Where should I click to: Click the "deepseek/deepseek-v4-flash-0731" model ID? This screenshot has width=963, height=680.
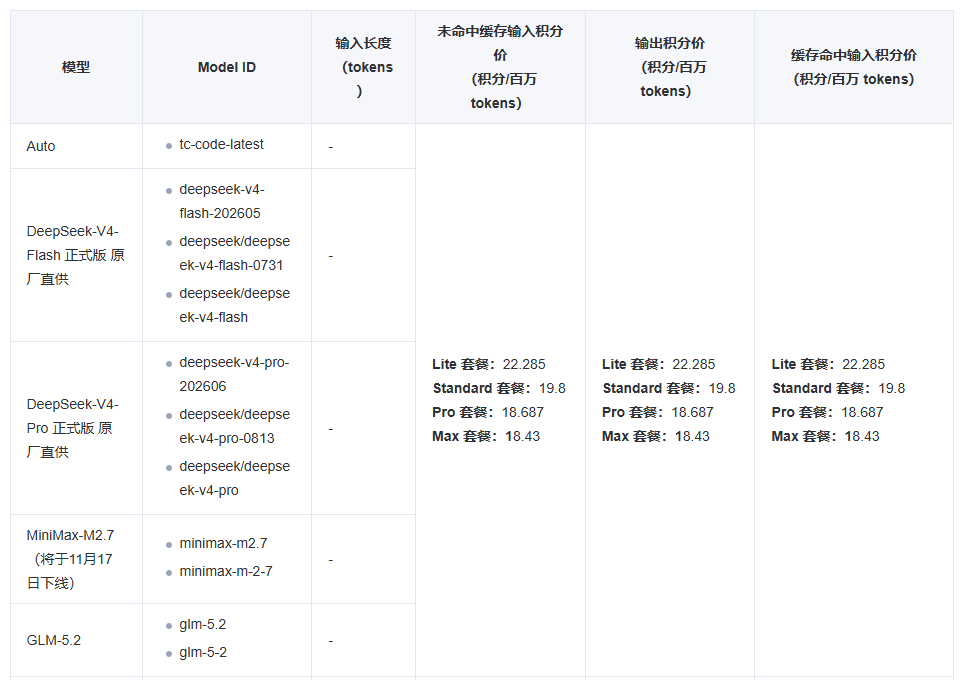235,253
